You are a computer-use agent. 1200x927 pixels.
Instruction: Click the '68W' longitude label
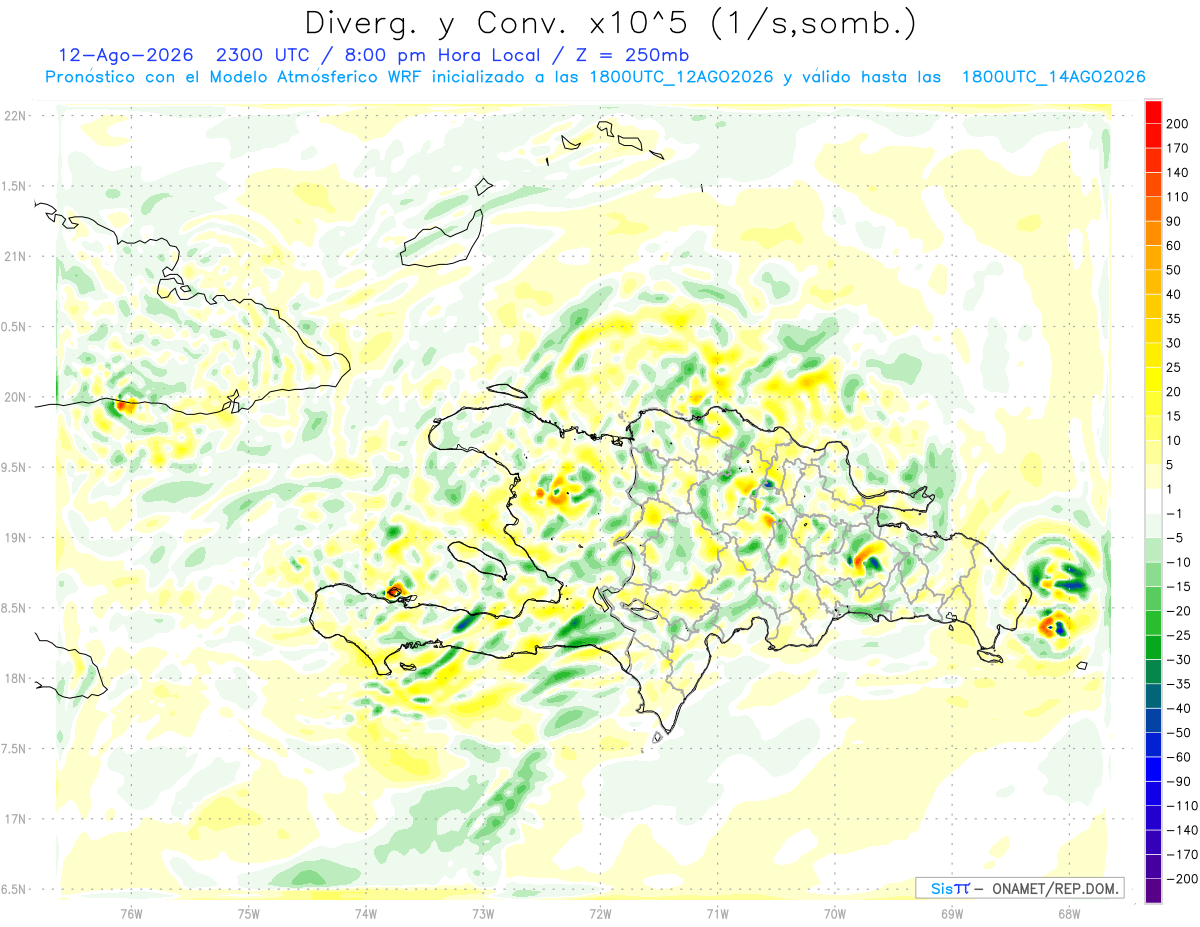(x=1069, y=915)
